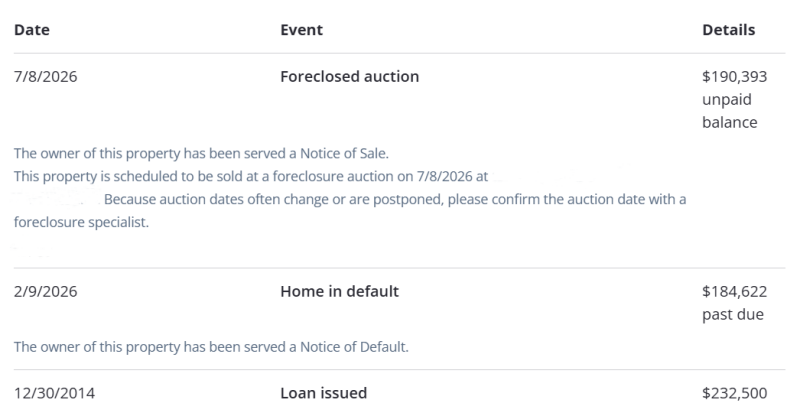
Task: Click the scheduled foreclosure auction sentence
Action: click(251, 176)
